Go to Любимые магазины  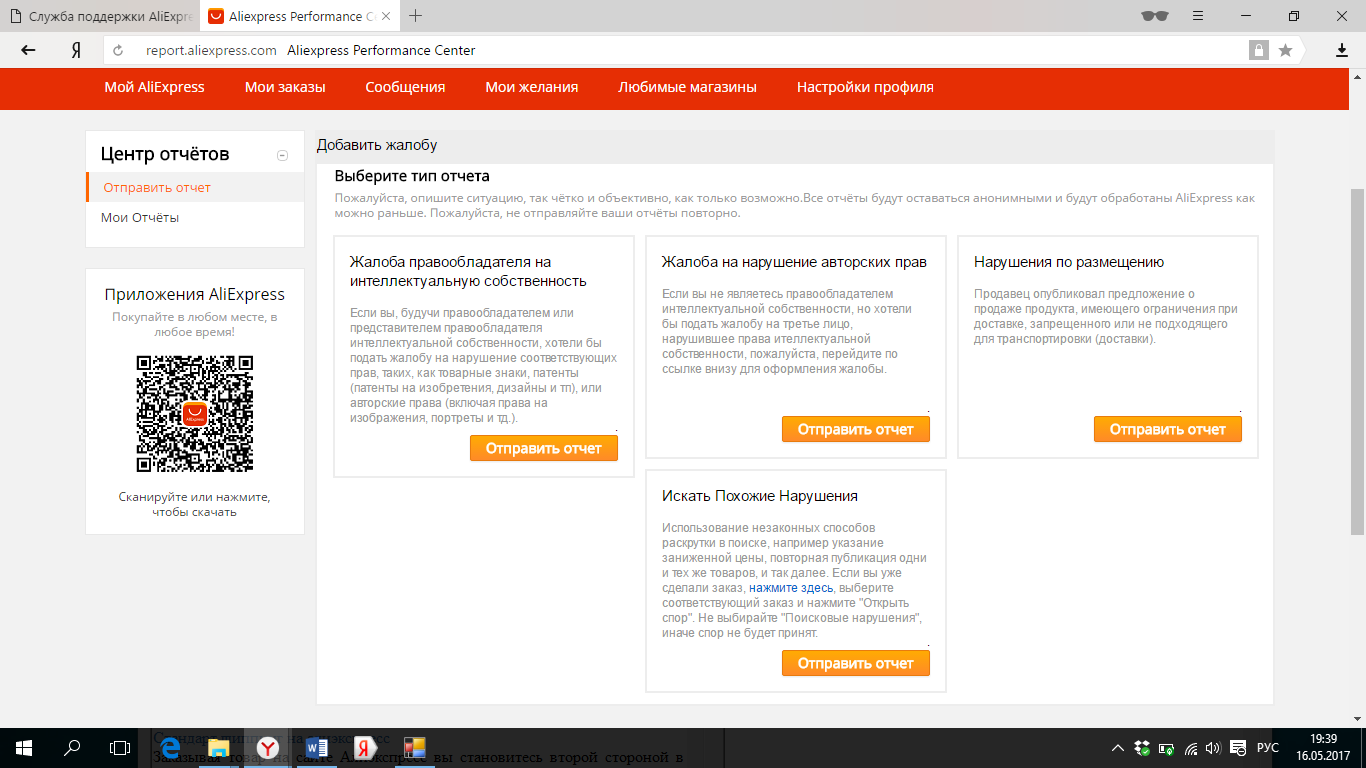pyautogui.click(x=687, y=87)
